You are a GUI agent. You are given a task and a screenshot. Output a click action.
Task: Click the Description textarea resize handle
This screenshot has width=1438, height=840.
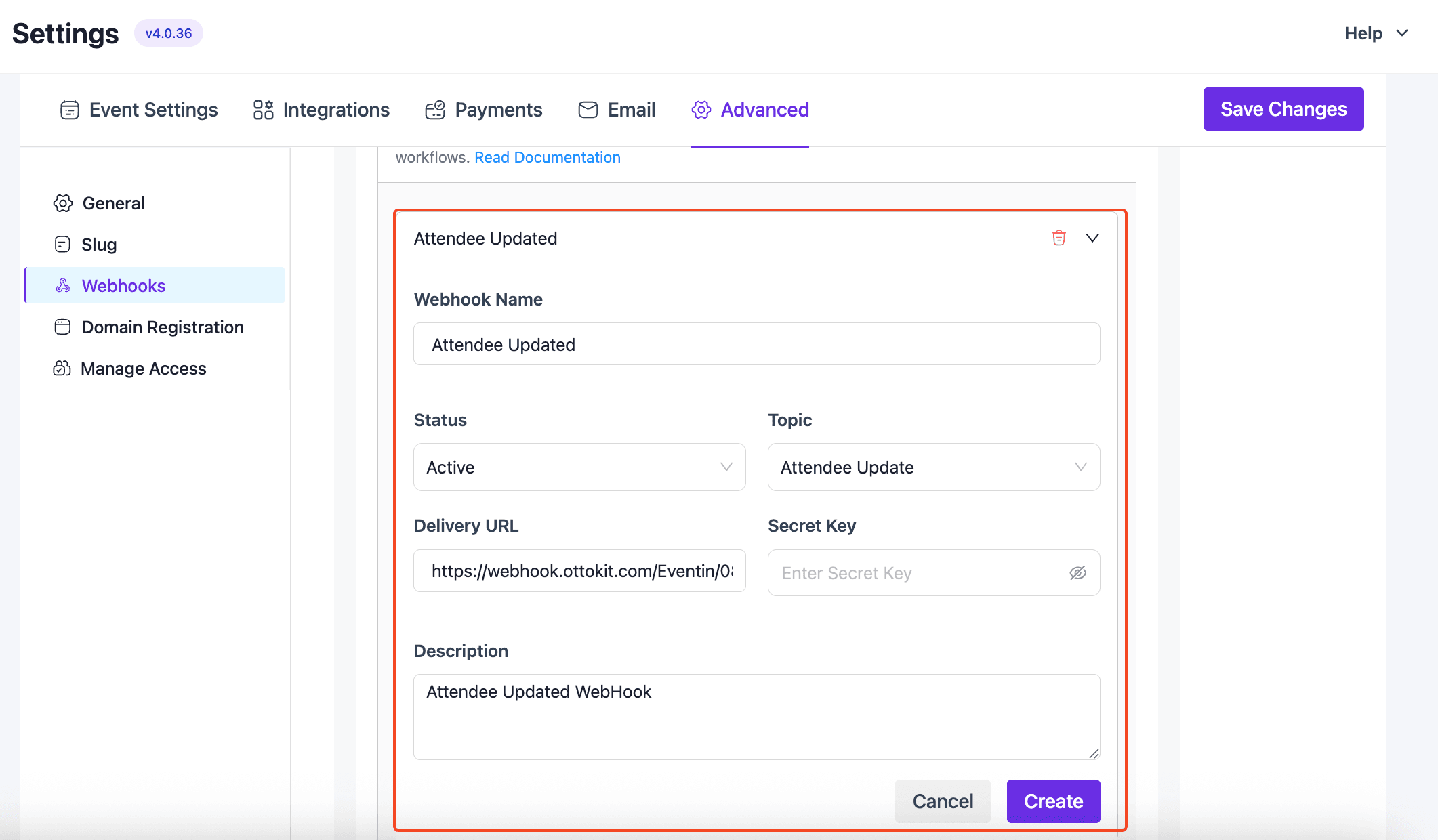coord(1094,753)
